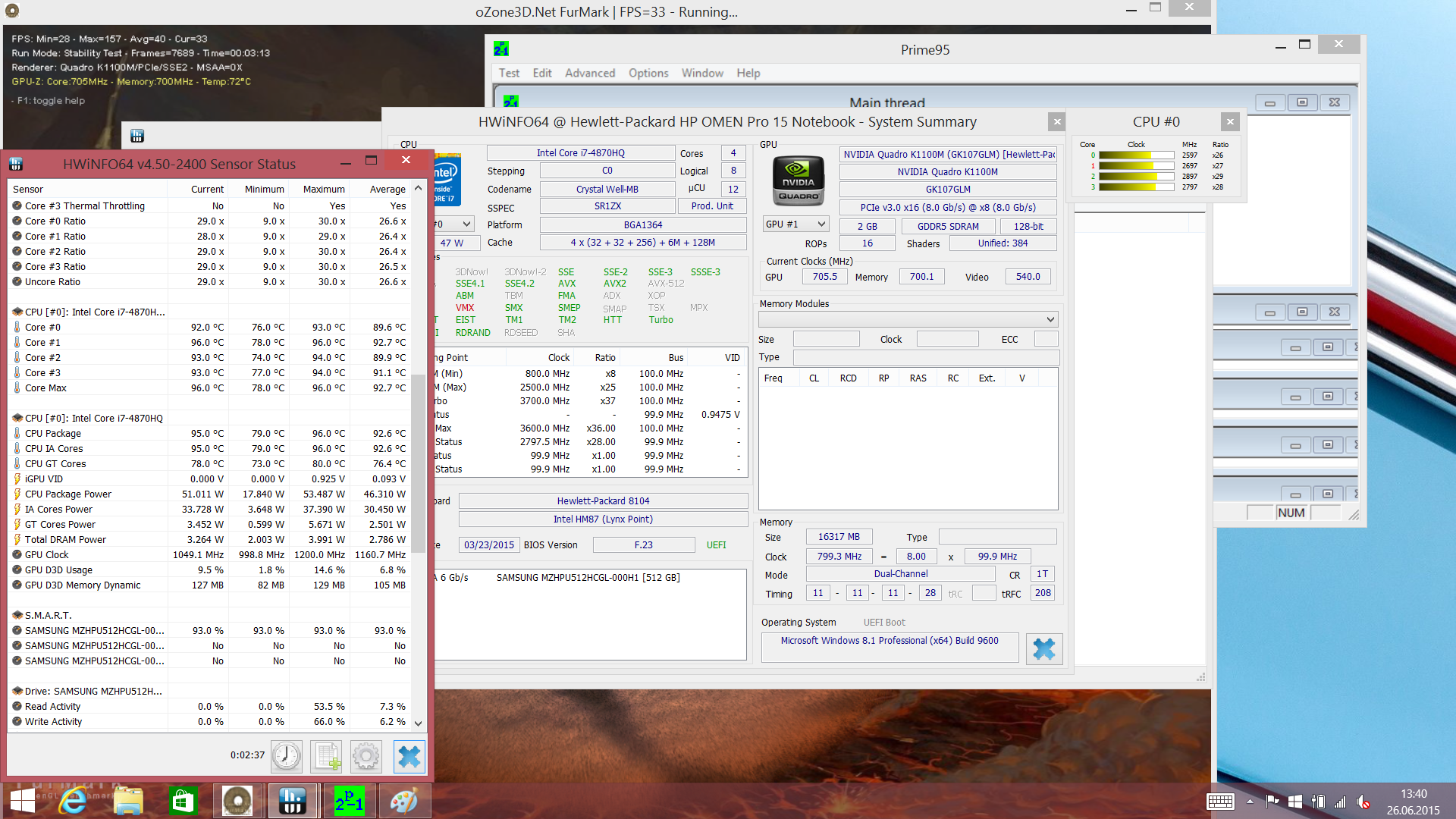Click Core 0 clock bar in CPU #0 window
The width and height of the screenshot is (1456, 819).
pos(1135,155)
